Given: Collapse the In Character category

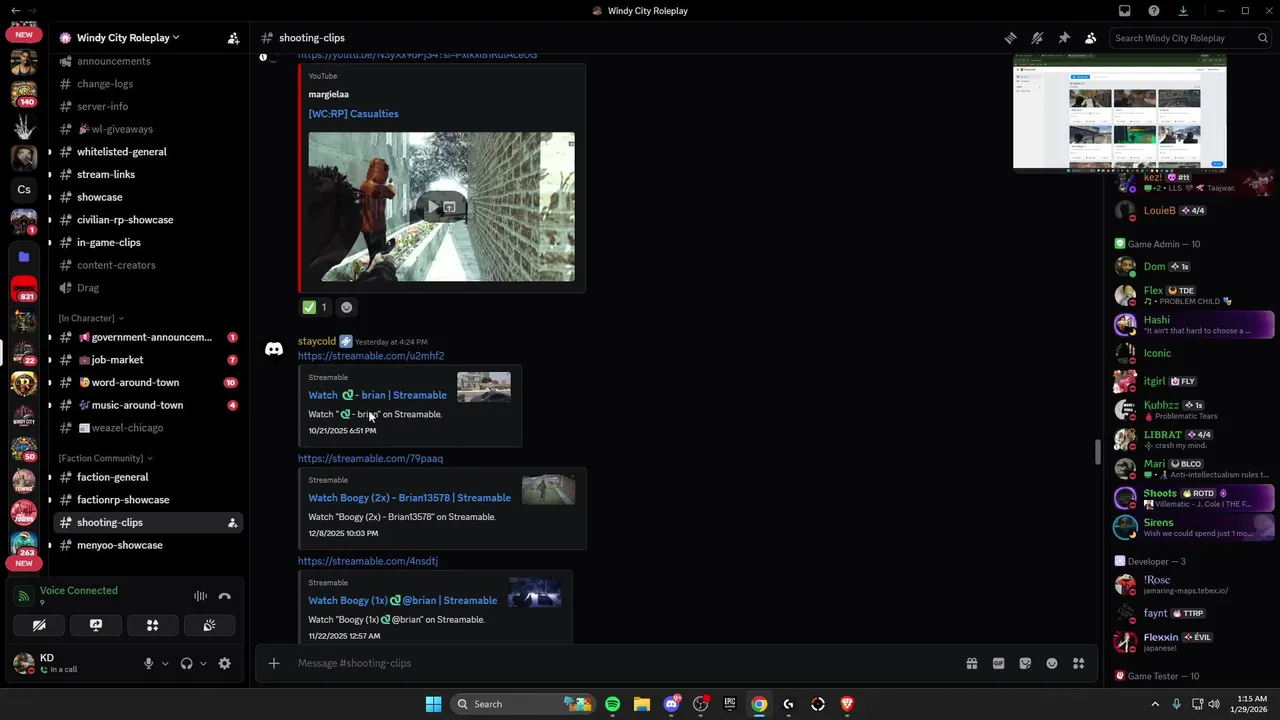Looking at the screenshot, I should click(91, 318).
